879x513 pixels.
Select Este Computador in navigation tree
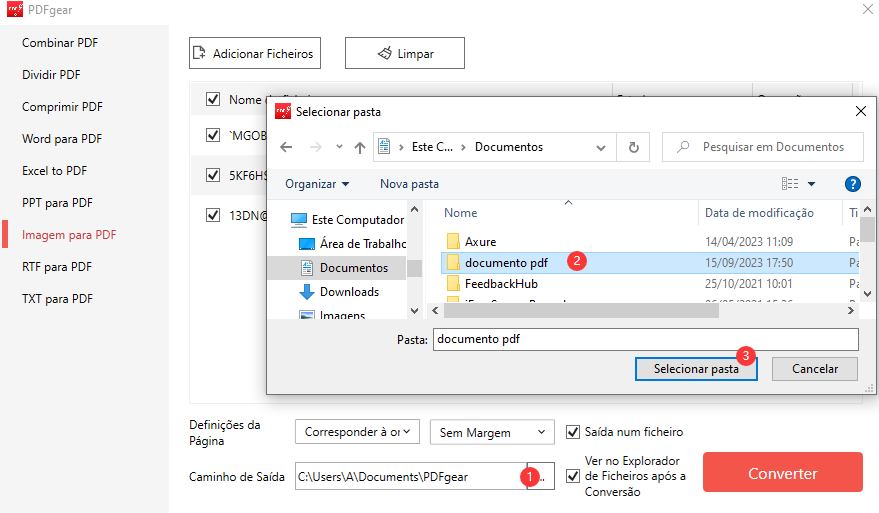tap(348, 220)
